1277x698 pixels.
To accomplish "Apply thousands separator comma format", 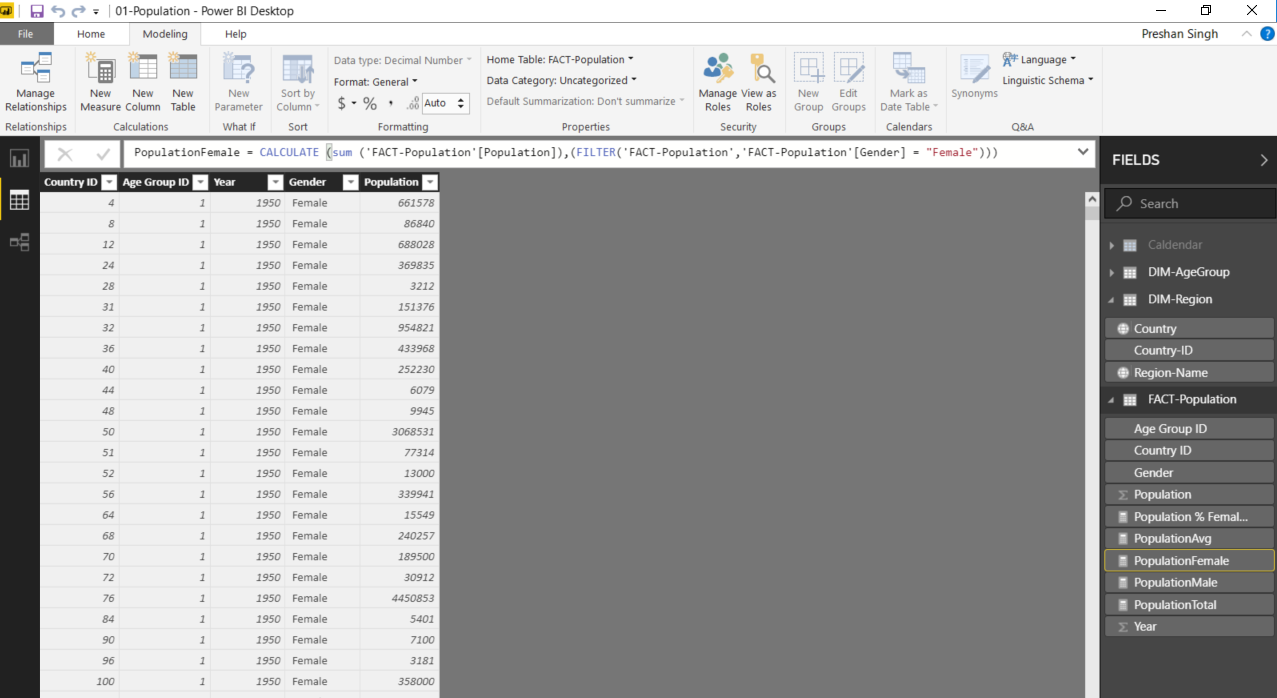I will (390, 103).
